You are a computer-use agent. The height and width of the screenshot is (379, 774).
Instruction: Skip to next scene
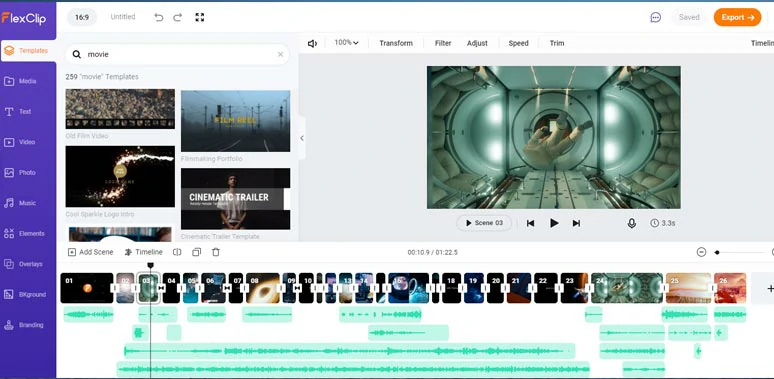(576, 223)
